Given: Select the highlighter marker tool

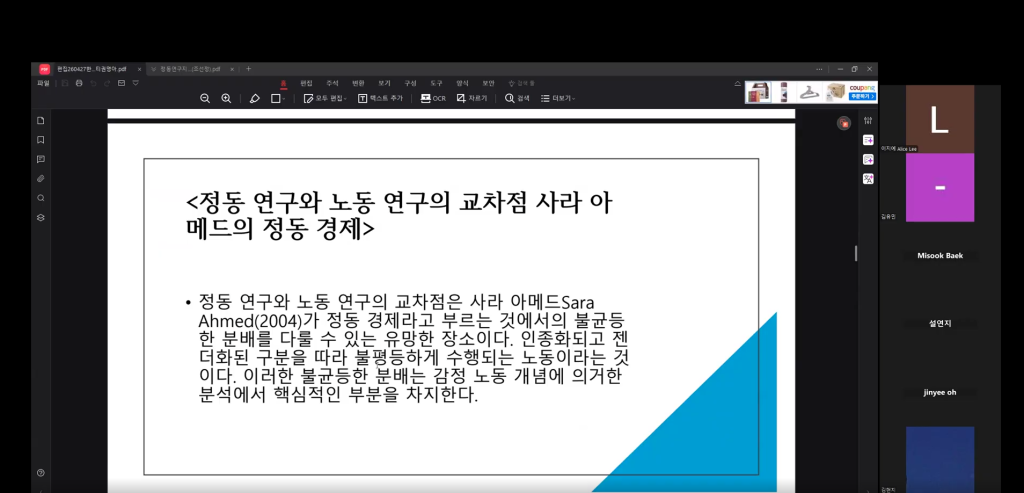Looking at the screenshot, I should point(255,99).
